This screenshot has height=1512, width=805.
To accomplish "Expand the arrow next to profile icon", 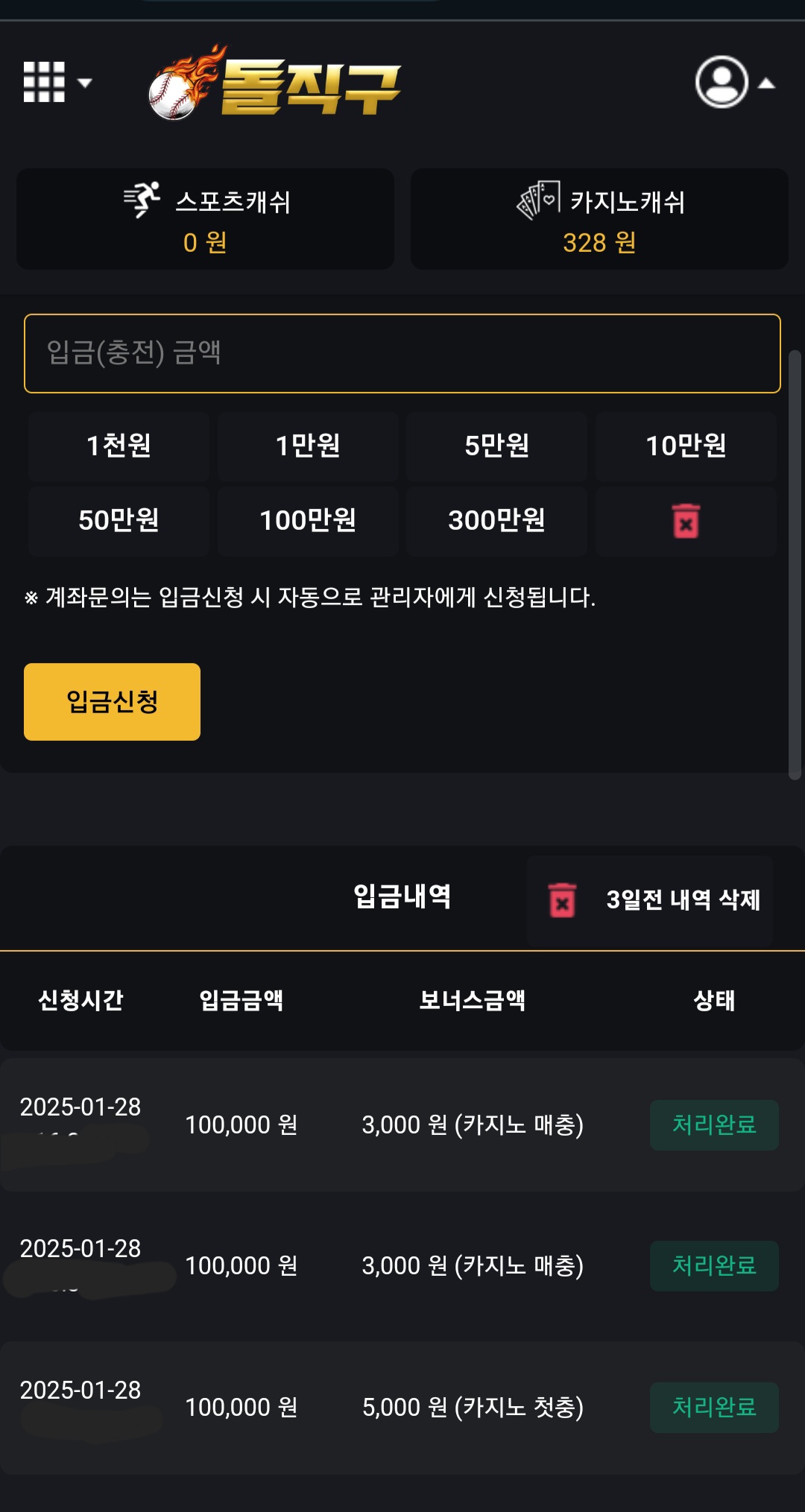I will [x=766, y=83].
